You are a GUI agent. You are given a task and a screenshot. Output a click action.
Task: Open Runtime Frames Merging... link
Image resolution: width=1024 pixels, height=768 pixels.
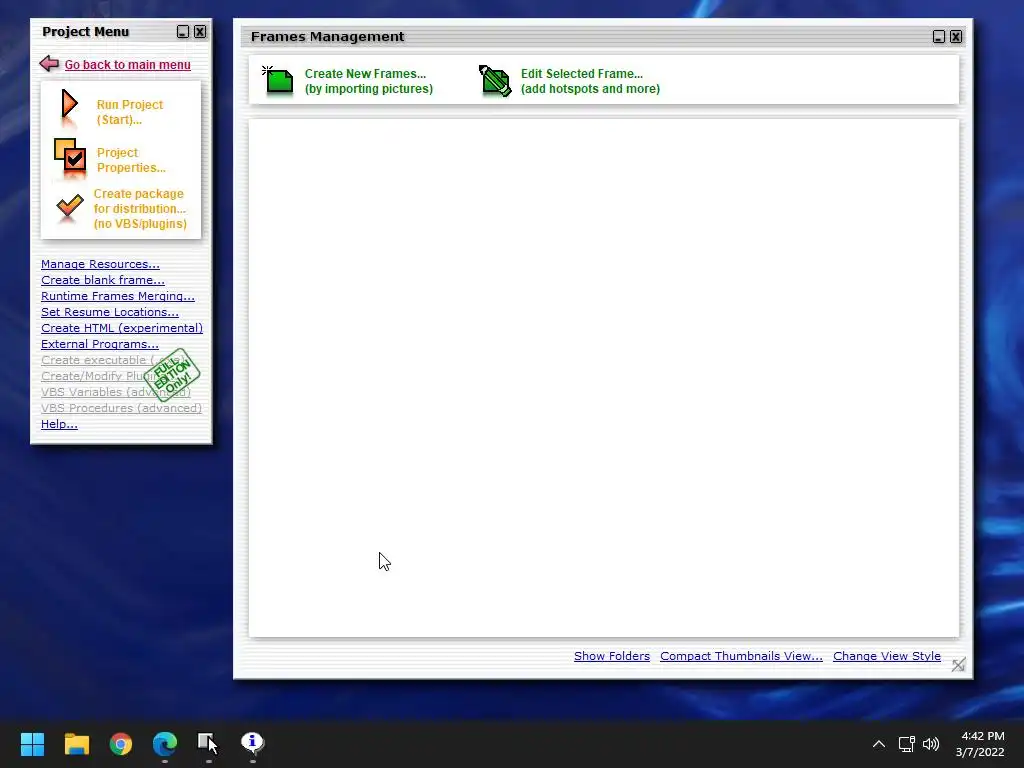118,296
